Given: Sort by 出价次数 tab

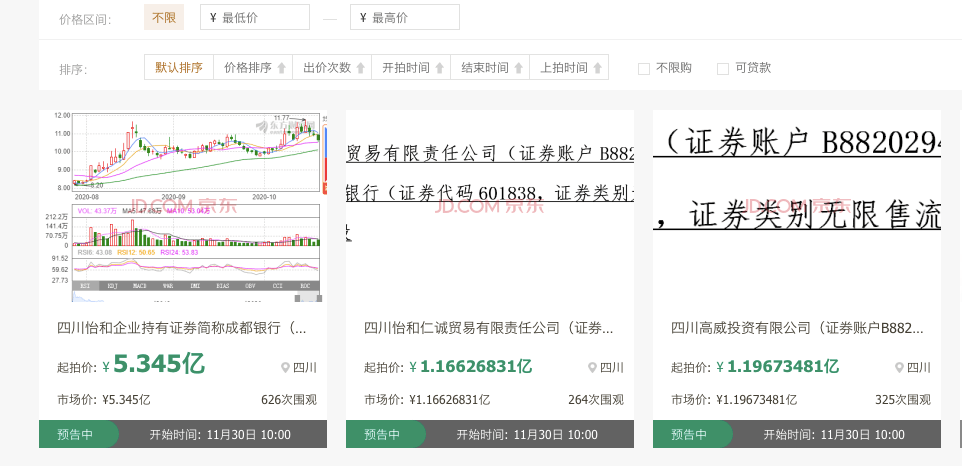Looking at the screenshot, I should pos(332,67).
